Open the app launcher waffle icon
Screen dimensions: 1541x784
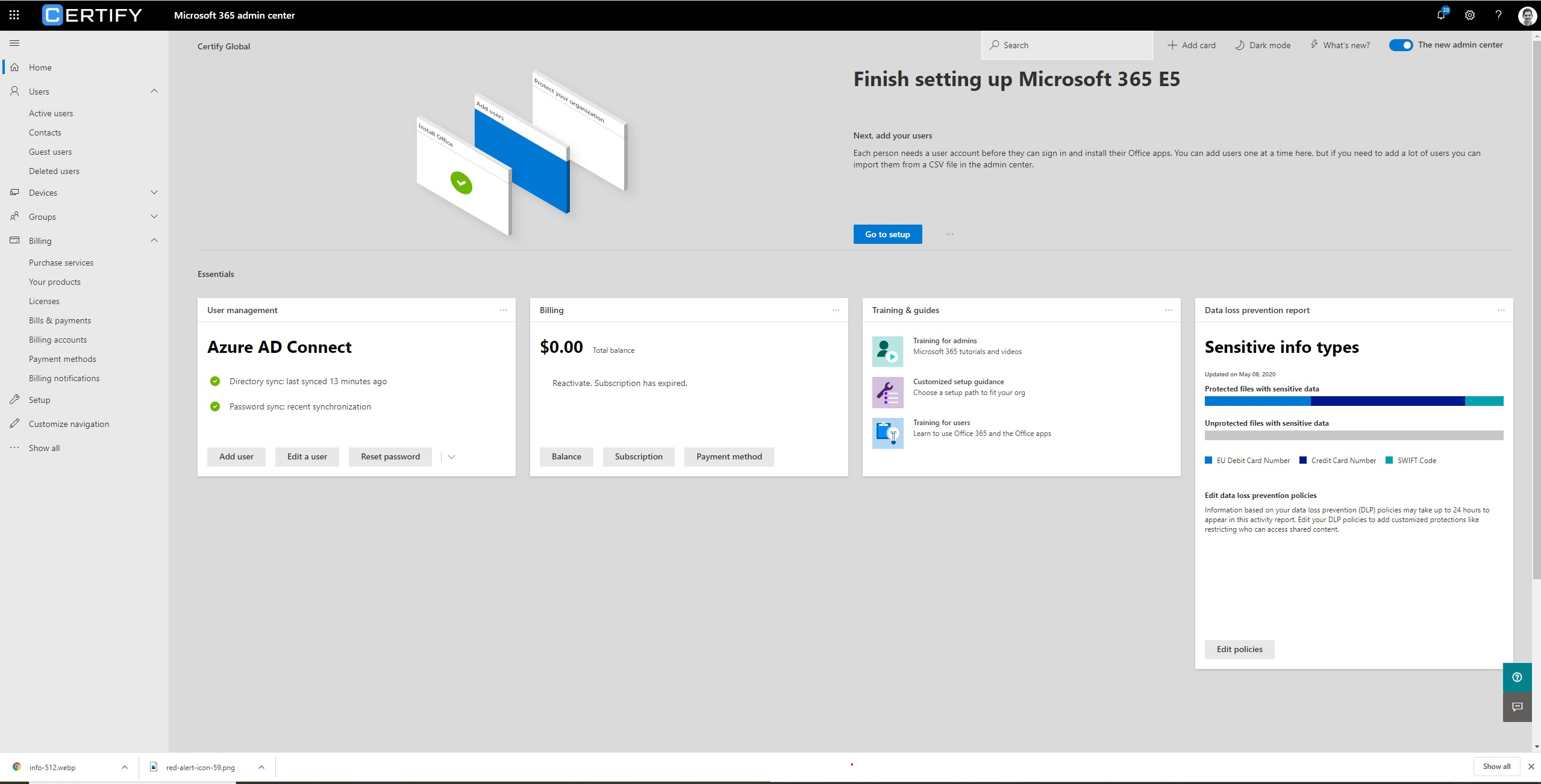point(14,15)
